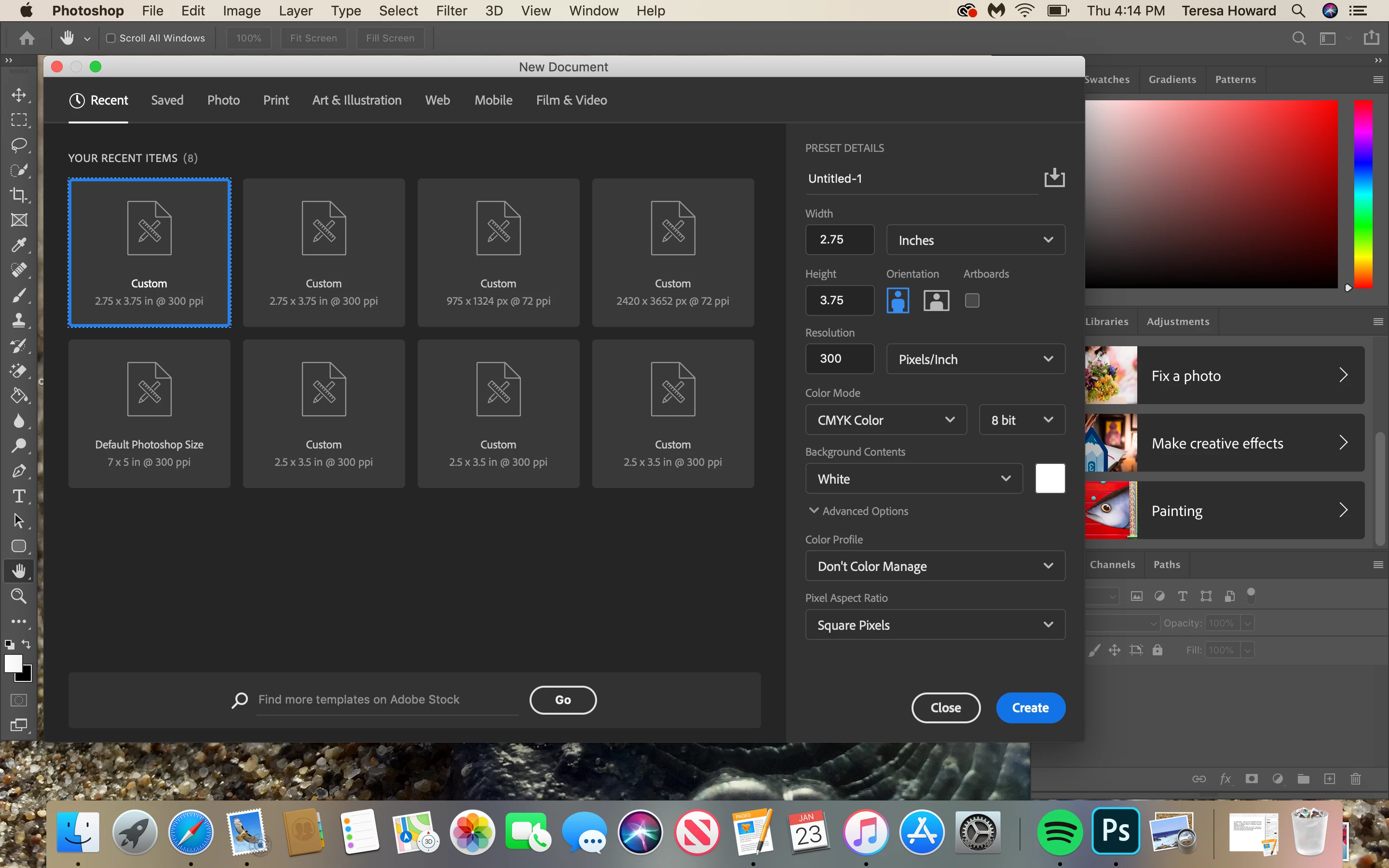Switch to the Print tab
Screen dimensions: 1389x868
[275, 100]
